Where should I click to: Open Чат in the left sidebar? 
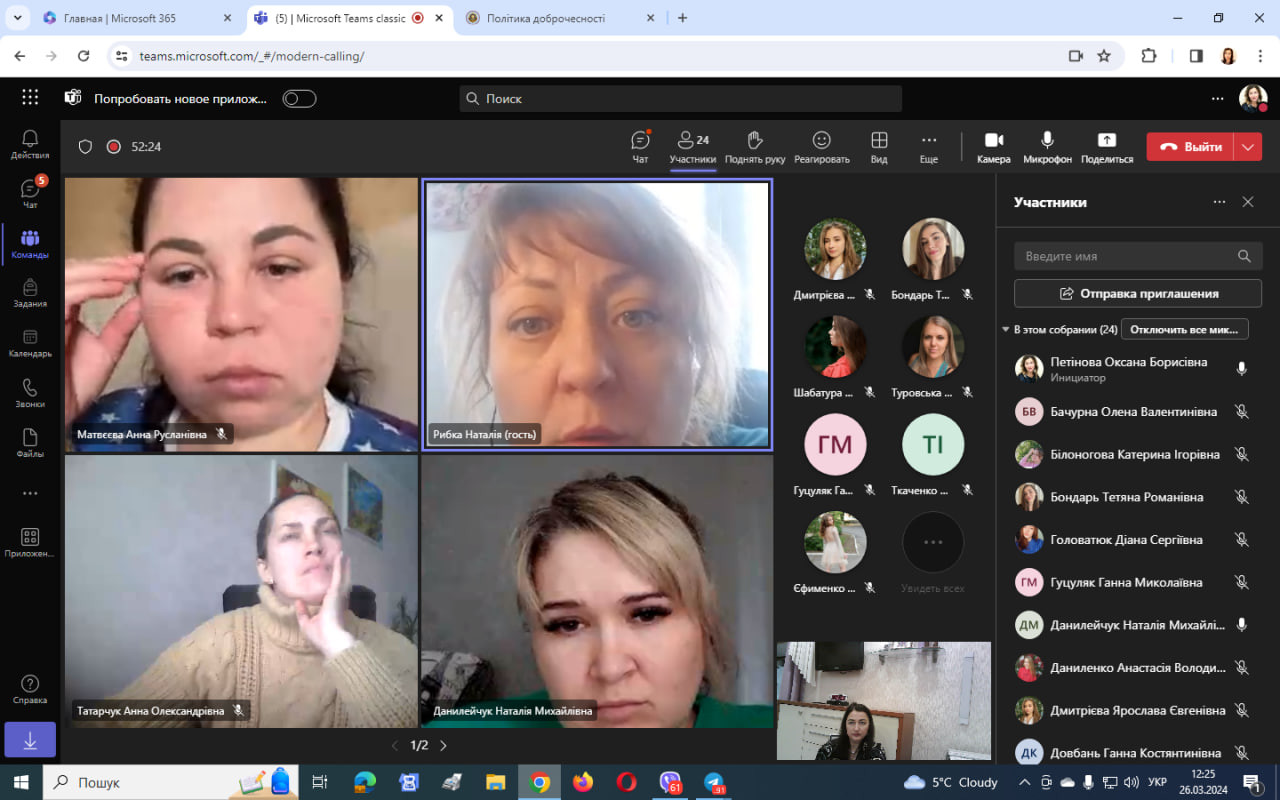tap(30, 193)
